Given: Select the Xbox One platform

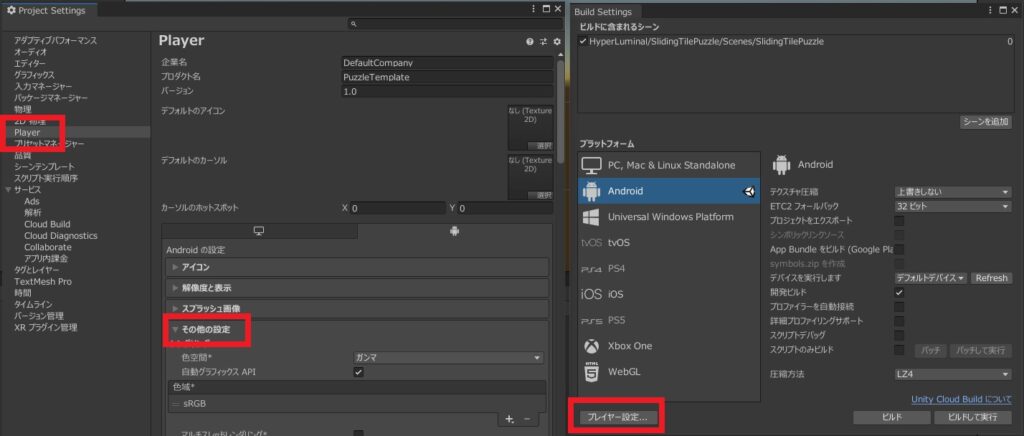Looking at the screenshot, I should [x=669, y=345].
